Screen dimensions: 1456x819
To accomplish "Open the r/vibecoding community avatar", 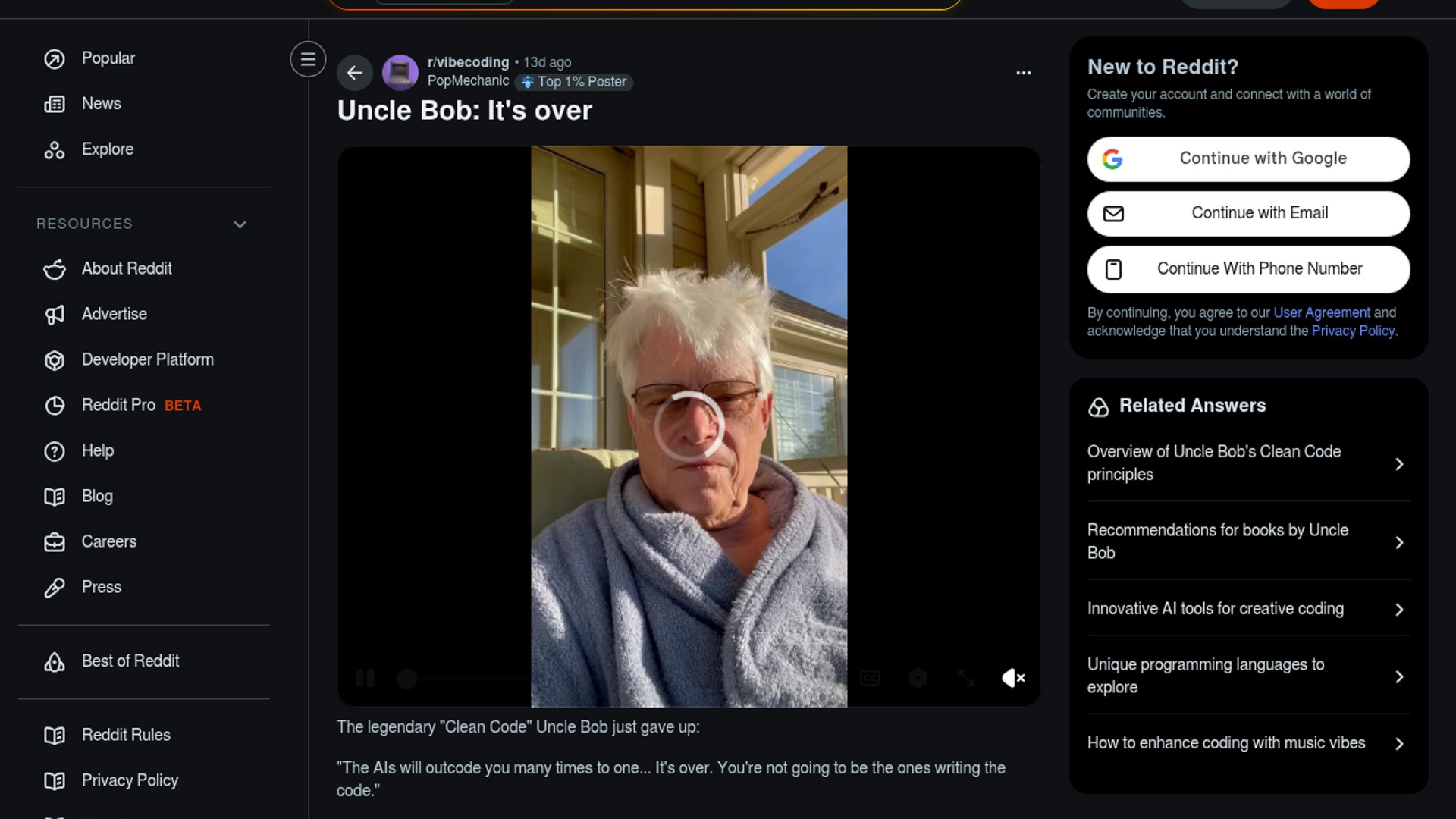I will tap(400, 73).
